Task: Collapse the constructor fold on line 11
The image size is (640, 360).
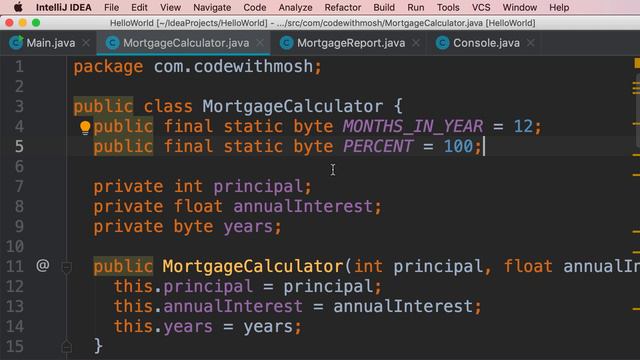Action: click(x=67, y=267)
